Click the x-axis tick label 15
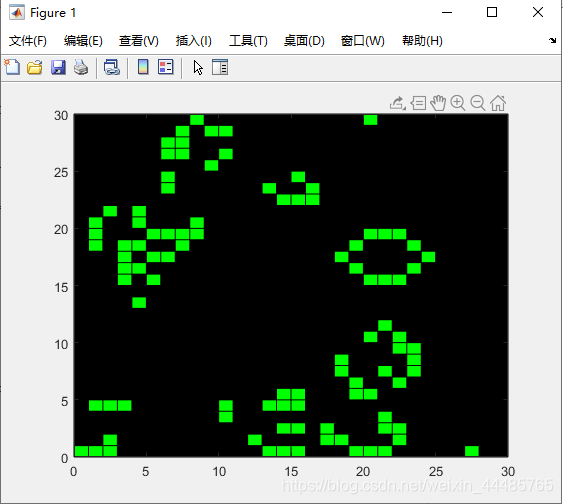 [291, 471]
